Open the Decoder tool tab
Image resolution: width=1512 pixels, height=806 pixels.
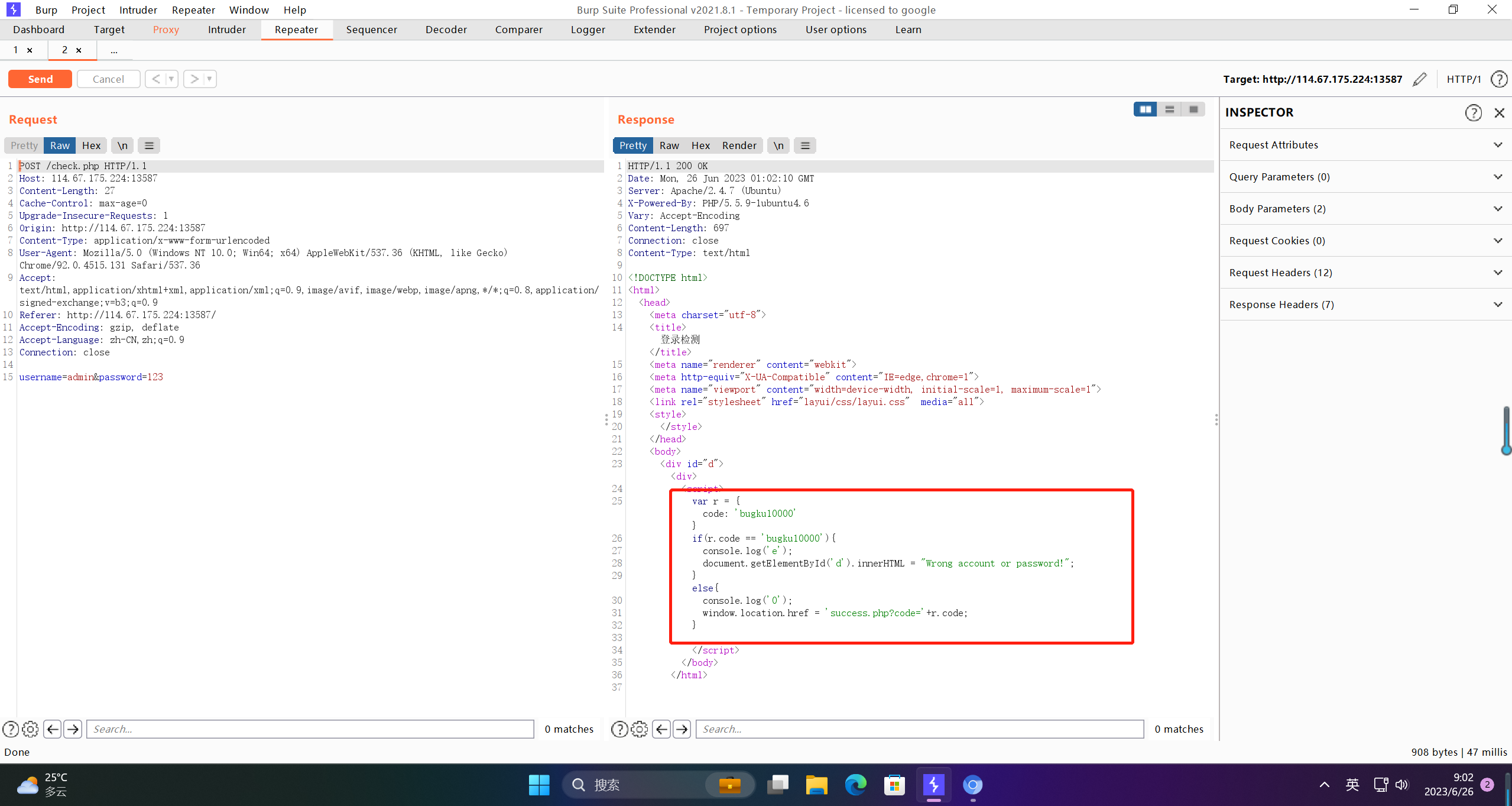pyautogui.click(x=444, y=29)
